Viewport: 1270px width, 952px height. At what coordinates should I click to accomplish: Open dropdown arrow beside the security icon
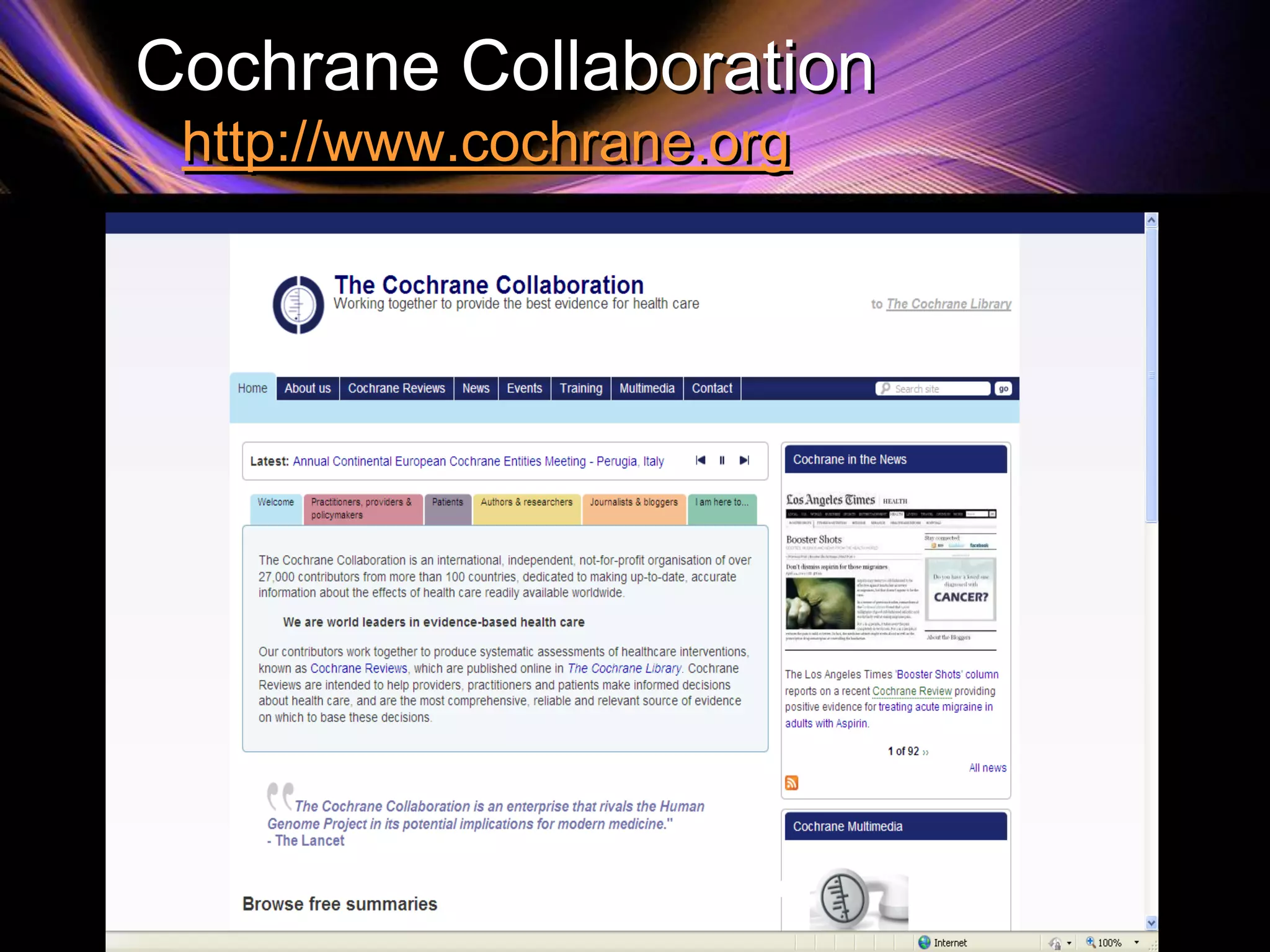[x=1069, y=943]
